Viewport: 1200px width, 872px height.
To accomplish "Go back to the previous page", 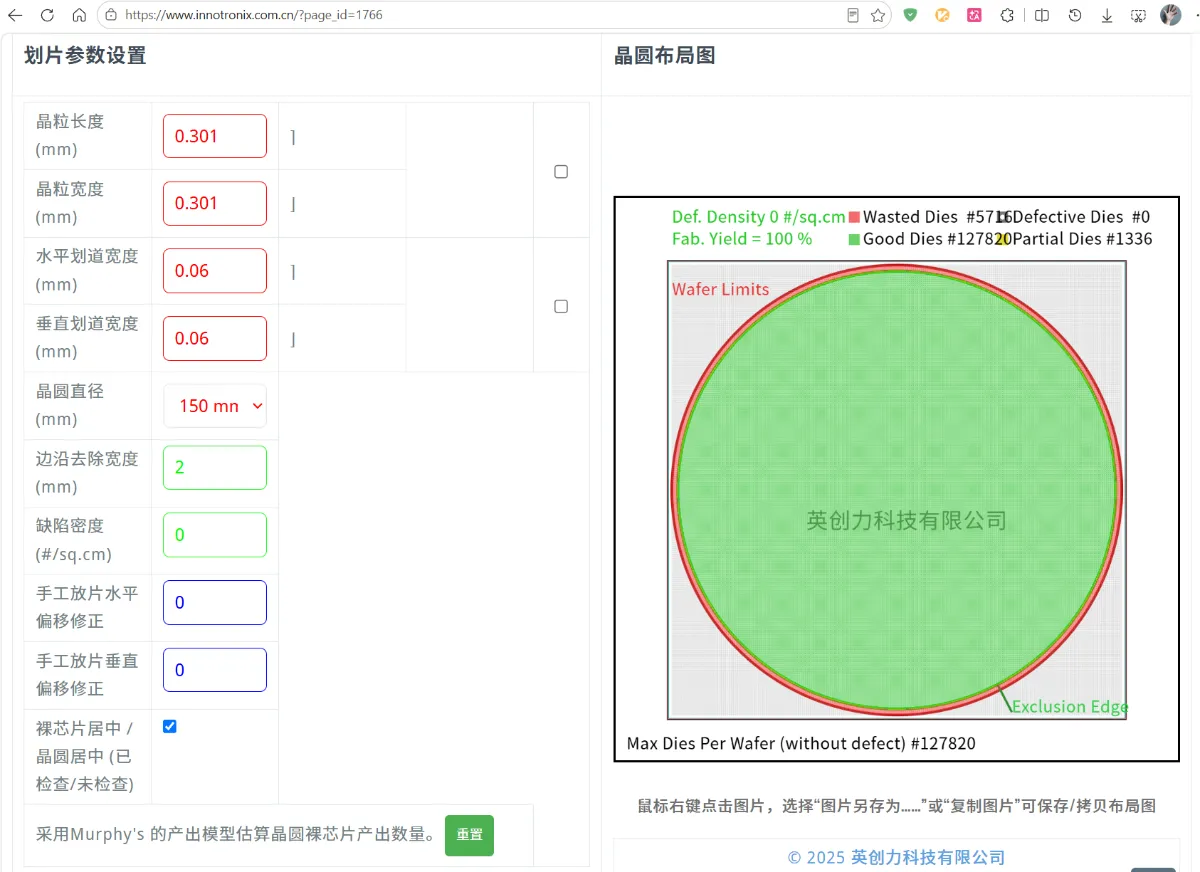I will pos(15,15).
